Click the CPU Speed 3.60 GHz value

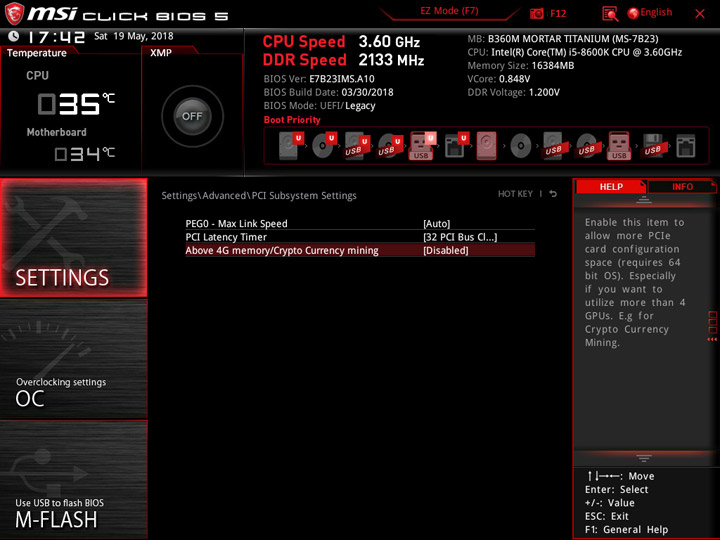point(389,42)
